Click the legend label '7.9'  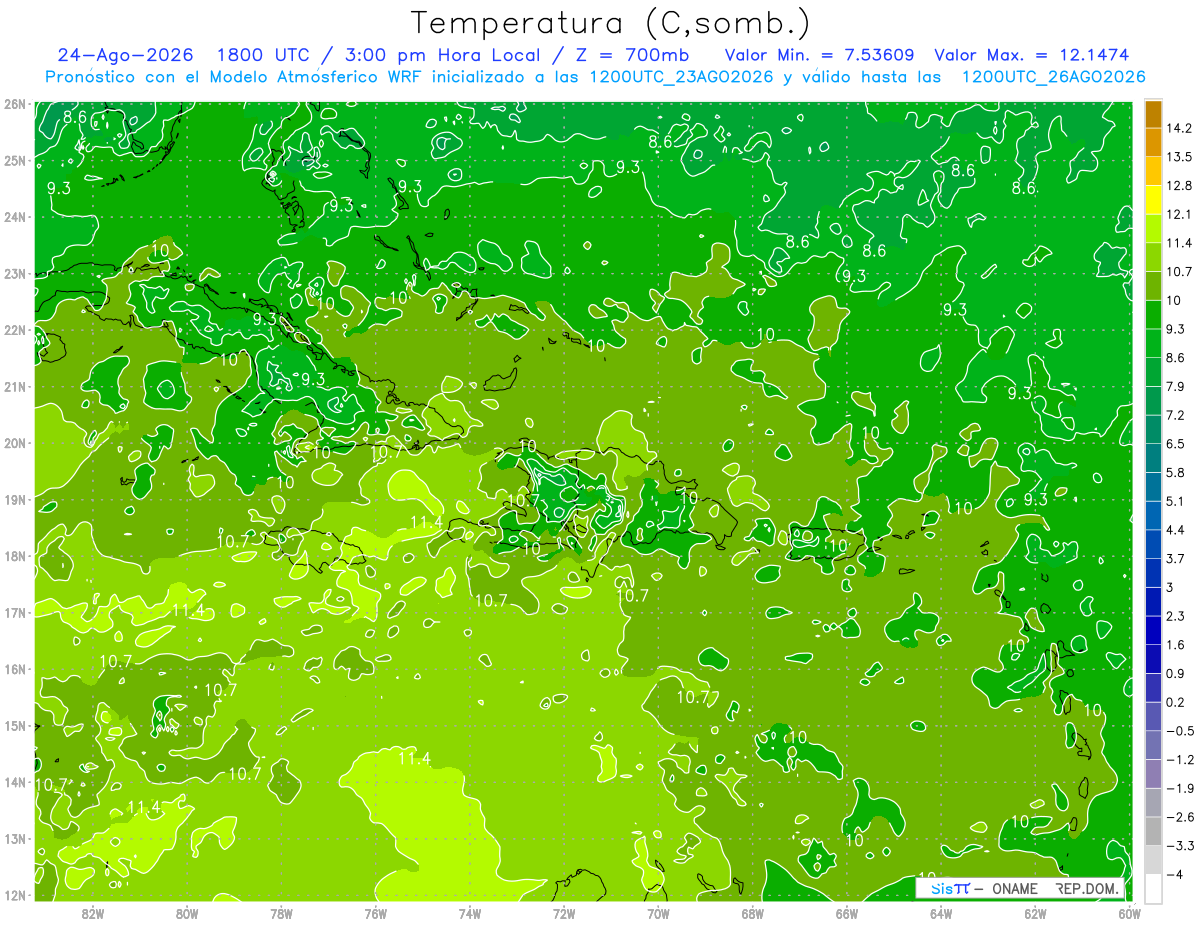click(x=1176, y=386)
